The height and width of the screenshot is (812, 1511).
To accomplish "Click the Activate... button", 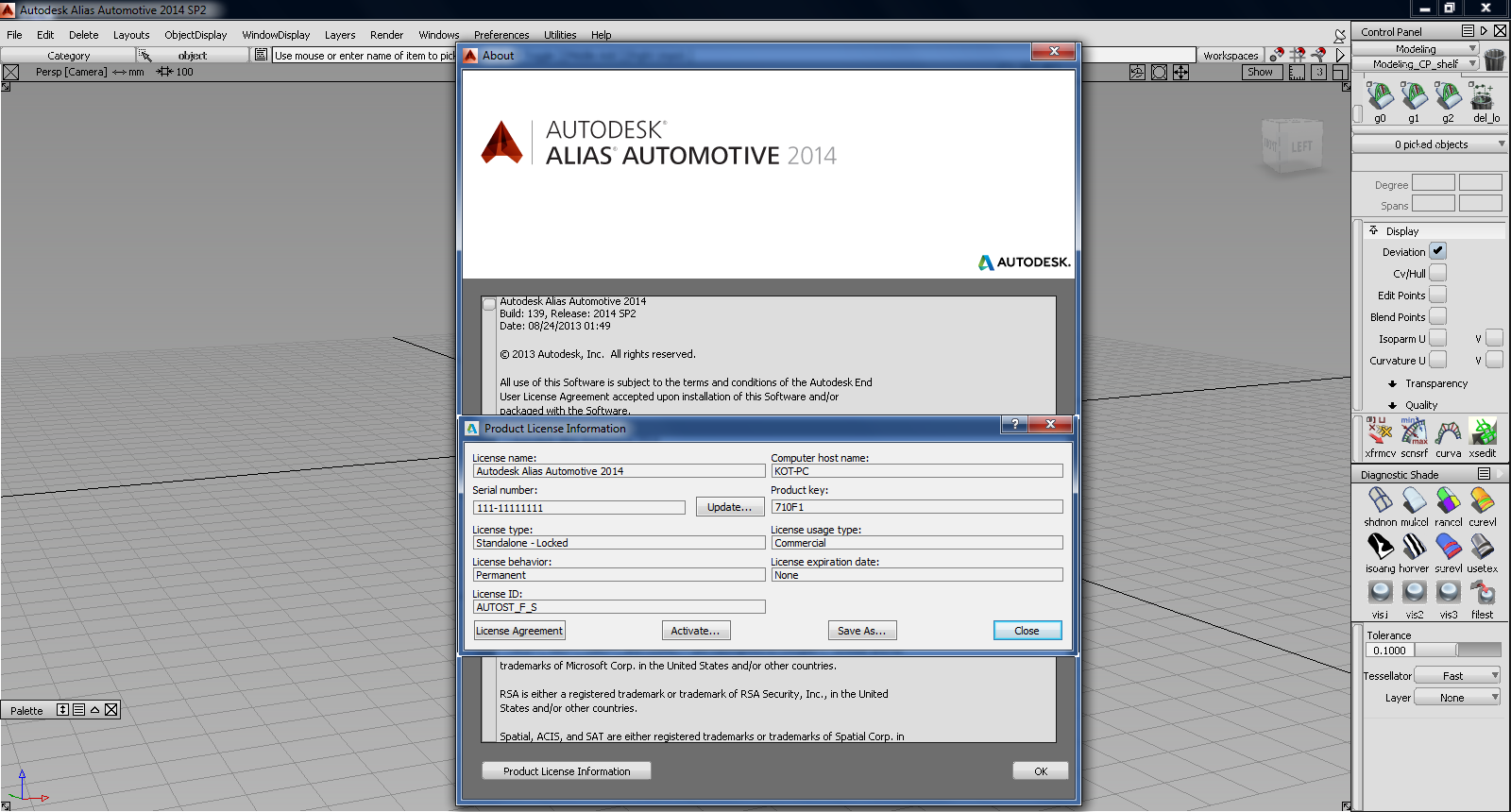I will tap(695, 631).
